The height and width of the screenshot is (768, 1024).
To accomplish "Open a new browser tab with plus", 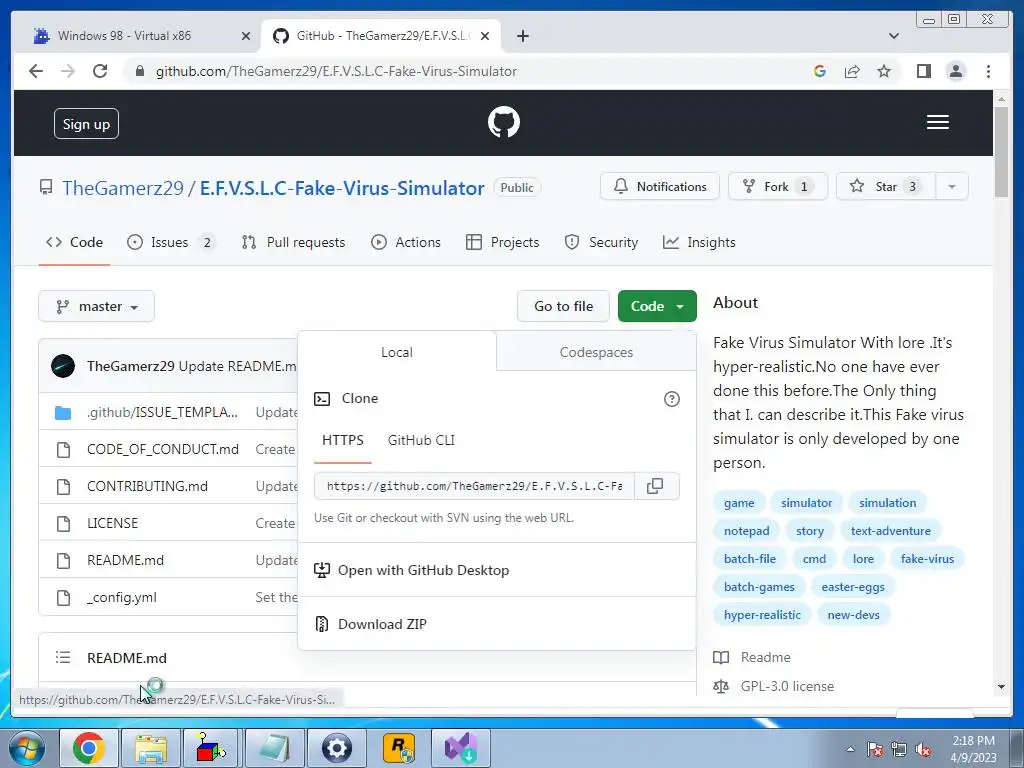I will coord(522,36).
